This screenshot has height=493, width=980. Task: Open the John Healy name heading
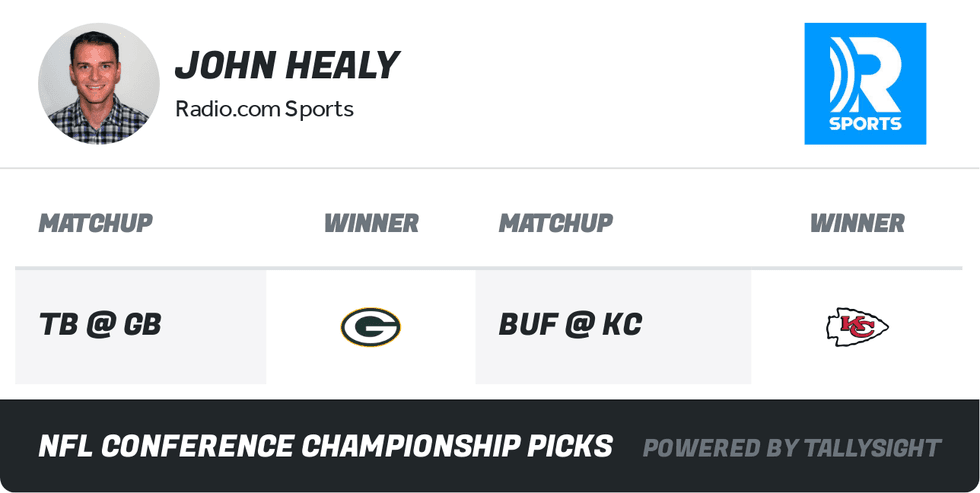pyautogui.click(x=287, y=66)
